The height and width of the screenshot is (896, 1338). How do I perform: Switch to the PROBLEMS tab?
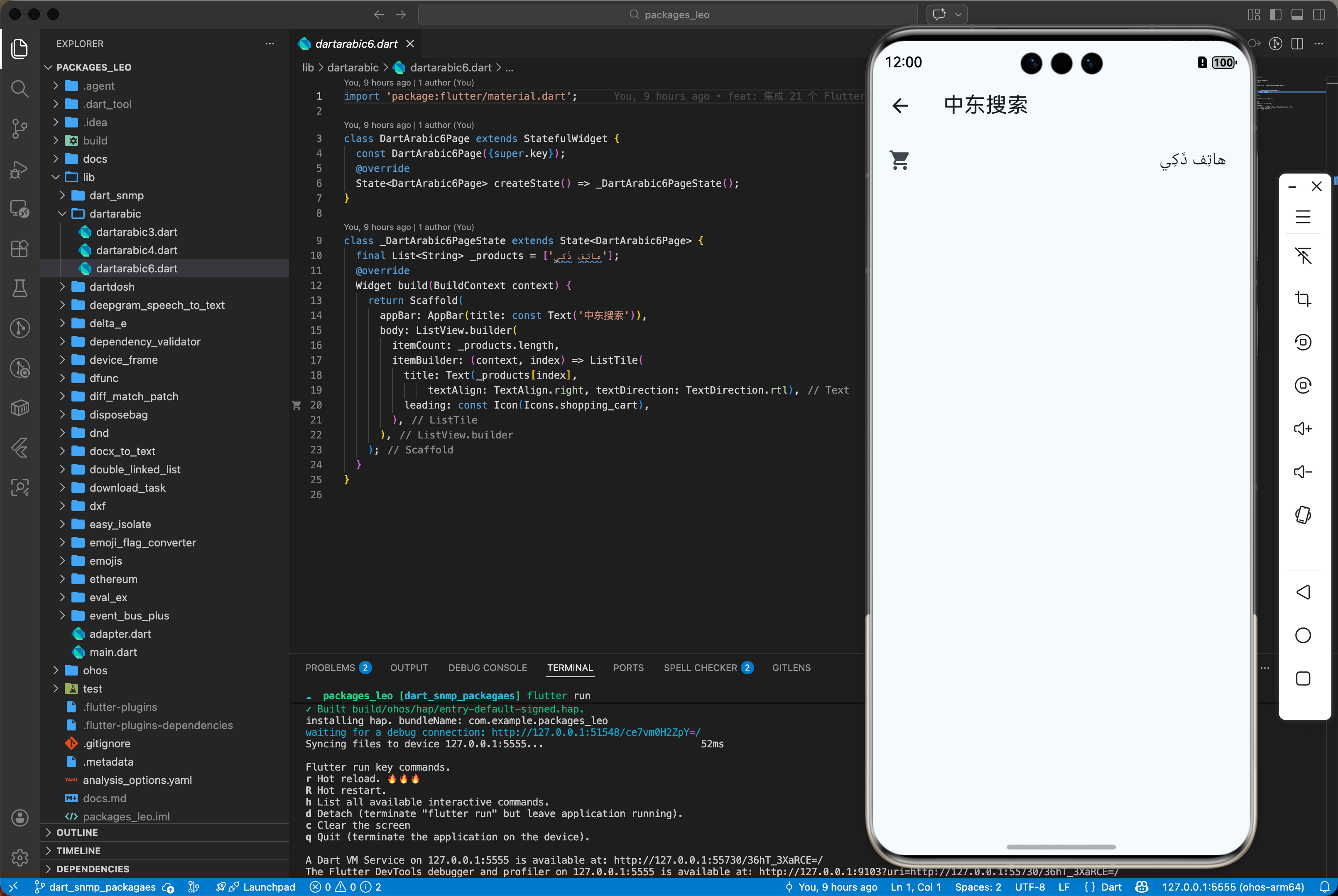tap(330, 667)
